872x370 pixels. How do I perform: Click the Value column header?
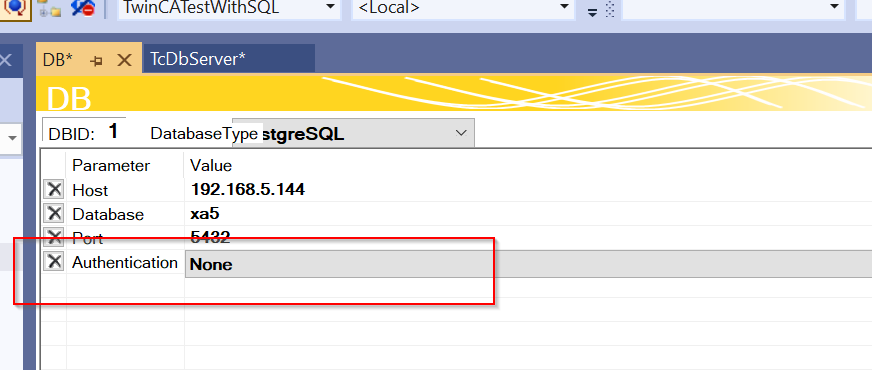(x=211, y=165)
